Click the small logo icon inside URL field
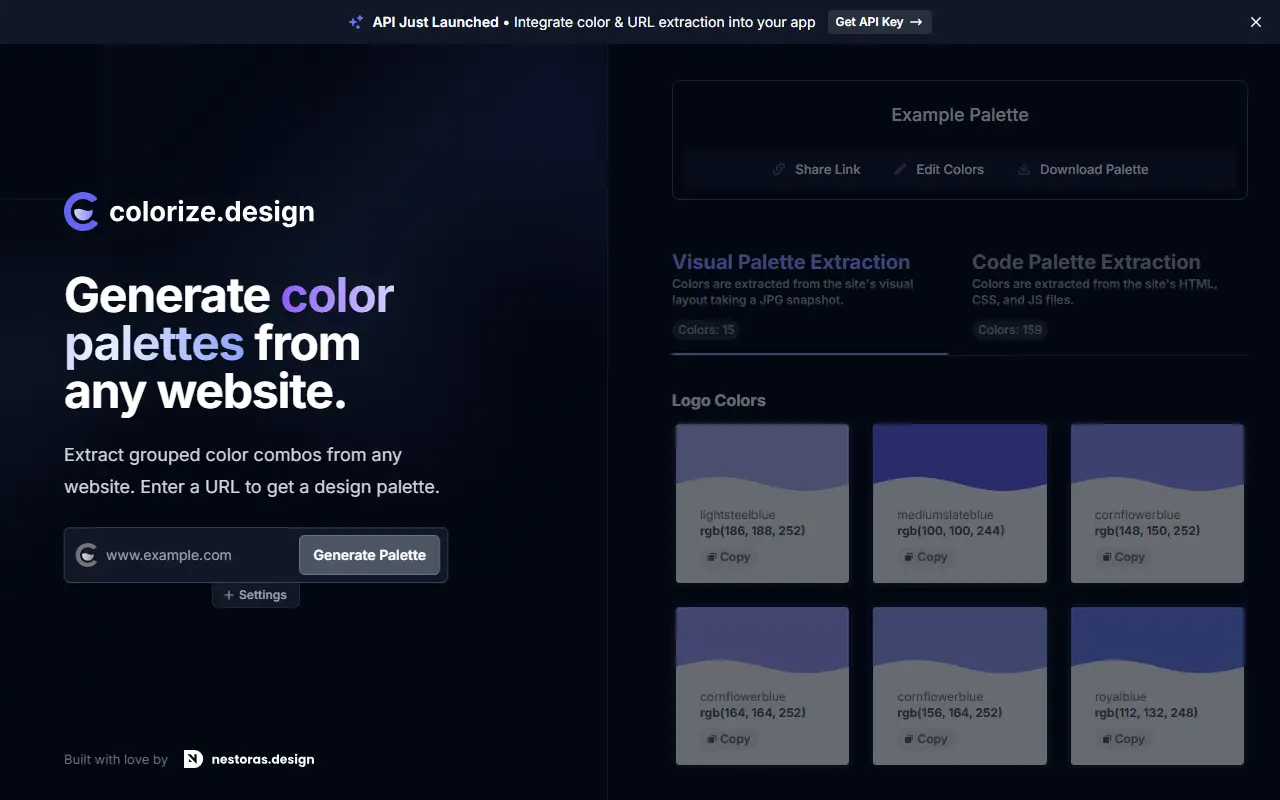Viewport: 1280px width, 800px height. 87,555
